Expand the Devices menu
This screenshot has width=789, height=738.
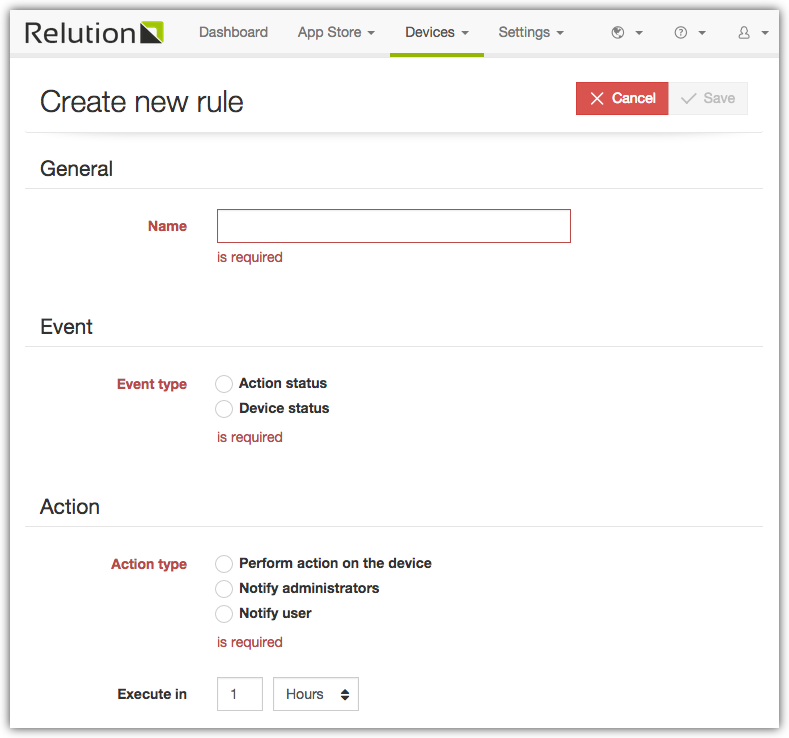tap(437, 33)
